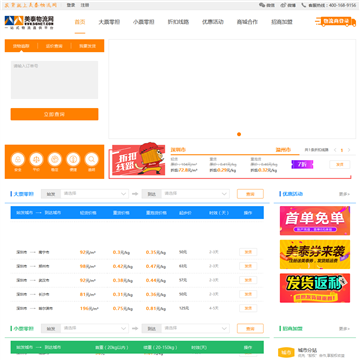Click the balance-scale circular icon

pos(36,159)
